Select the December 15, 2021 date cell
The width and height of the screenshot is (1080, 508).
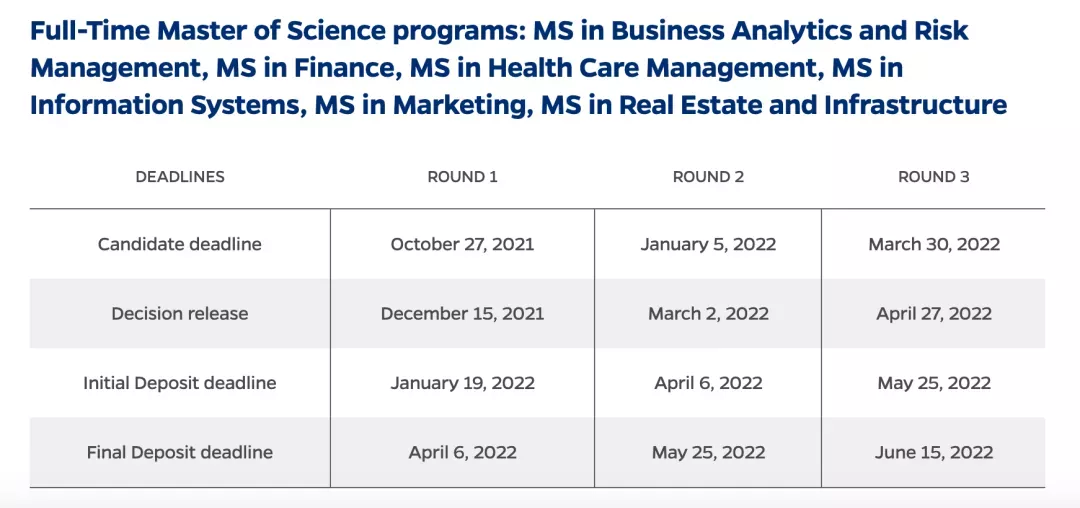pyautogui.click(x=462, y=314)
